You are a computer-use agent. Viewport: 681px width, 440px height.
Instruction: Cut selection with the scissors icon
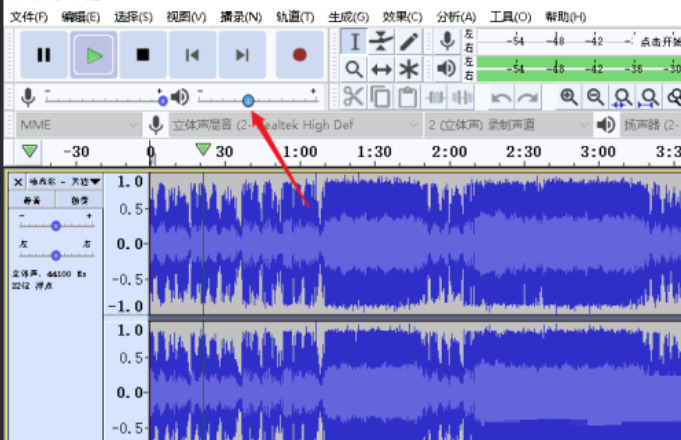353,97
